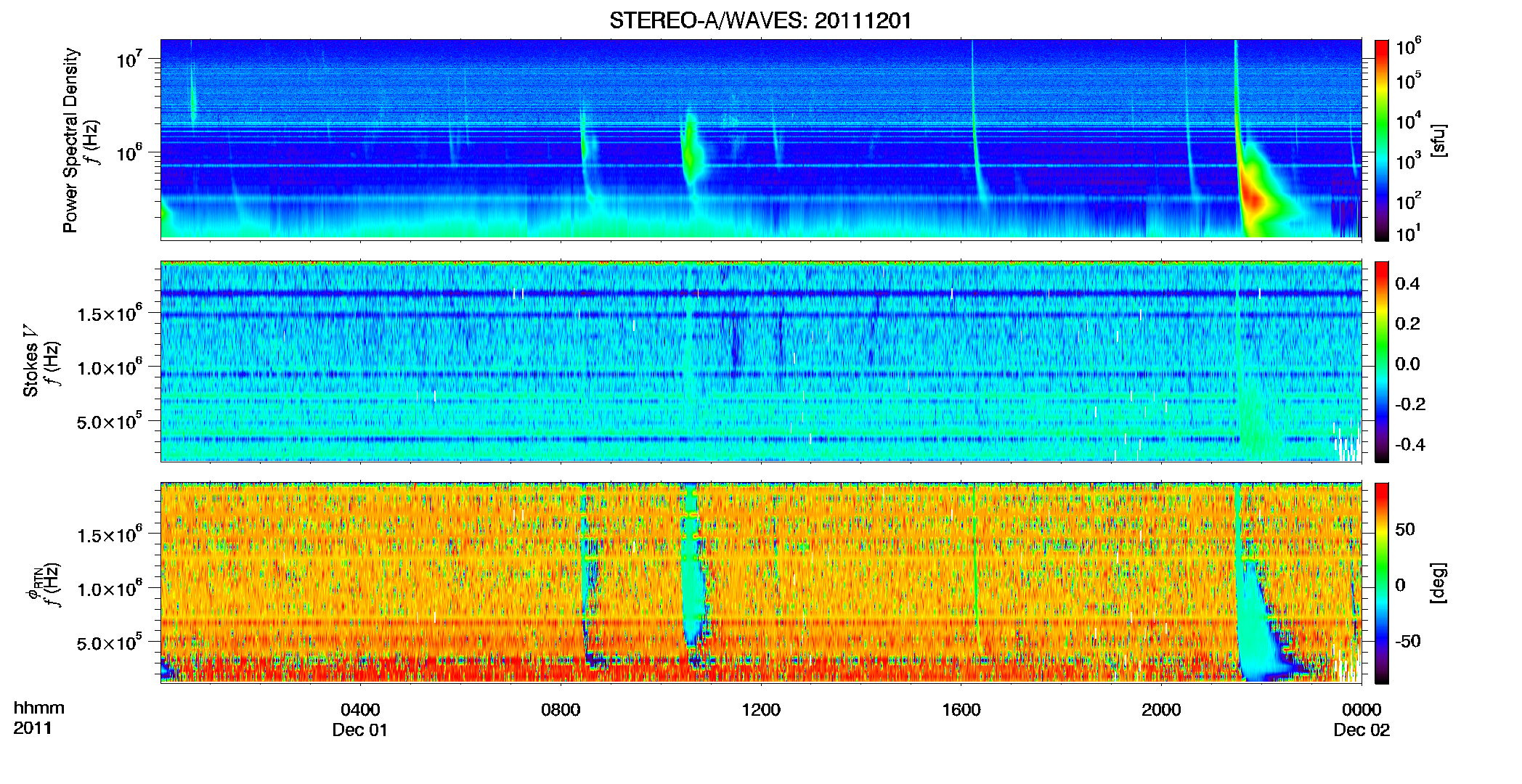Click the 0 degree colorbar tick label
Screen dimensions: 1522x784
[1400, 585]
